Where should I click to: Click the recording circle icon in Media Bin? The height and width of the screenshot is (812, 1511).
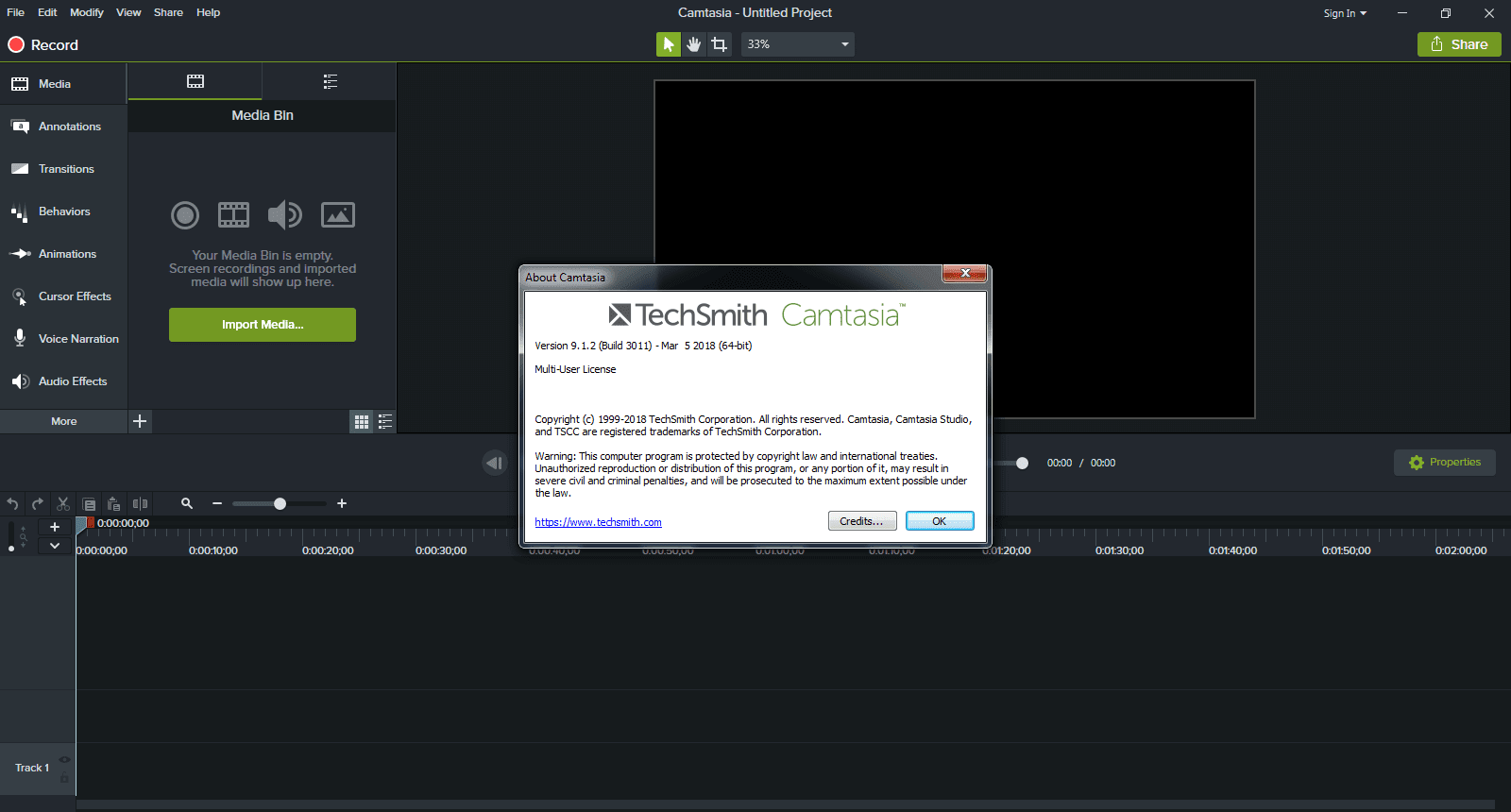tap(185, 215)
